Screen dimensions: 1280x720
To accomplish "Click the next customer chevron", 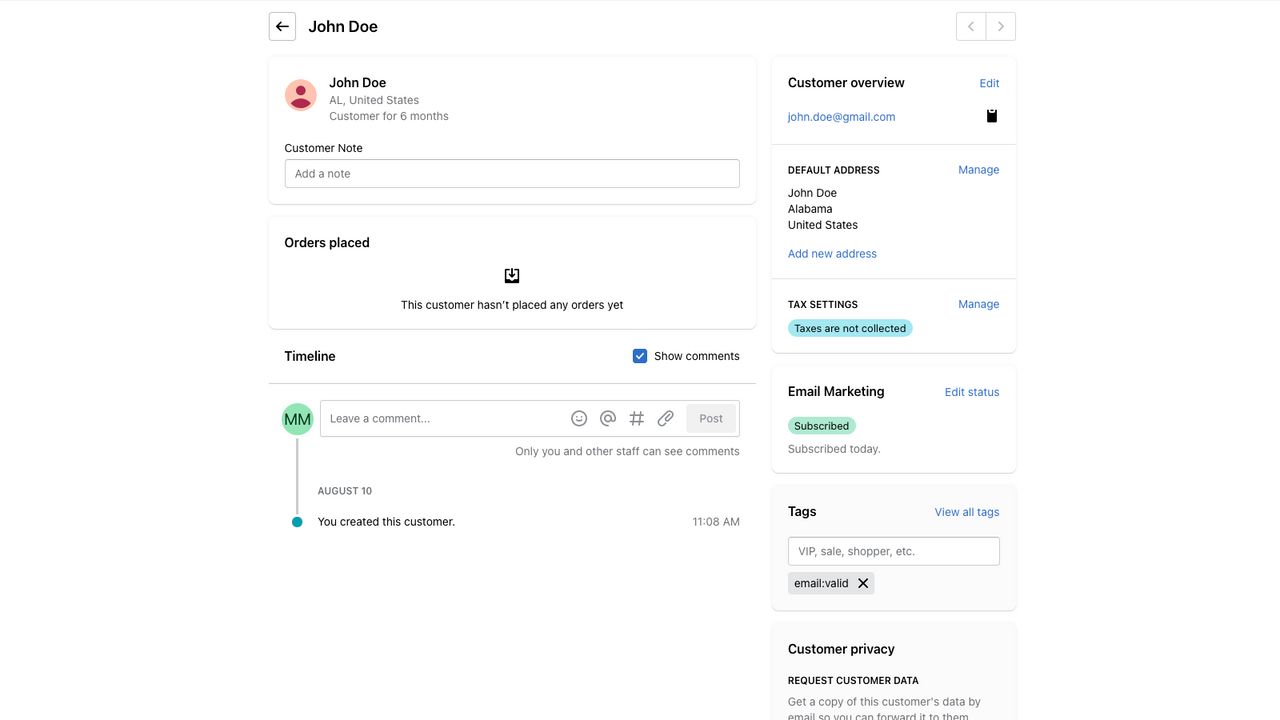I will click(x=1000, y=26).
